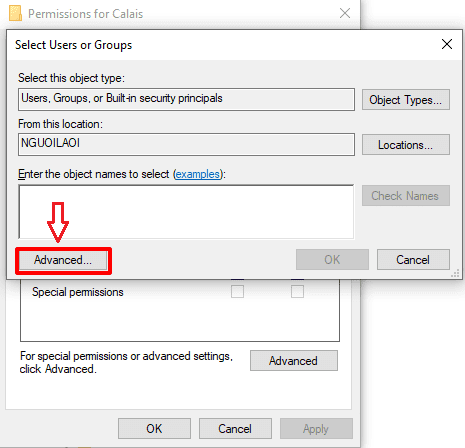Click the NGUOILAOI location field

coord(186,144)
